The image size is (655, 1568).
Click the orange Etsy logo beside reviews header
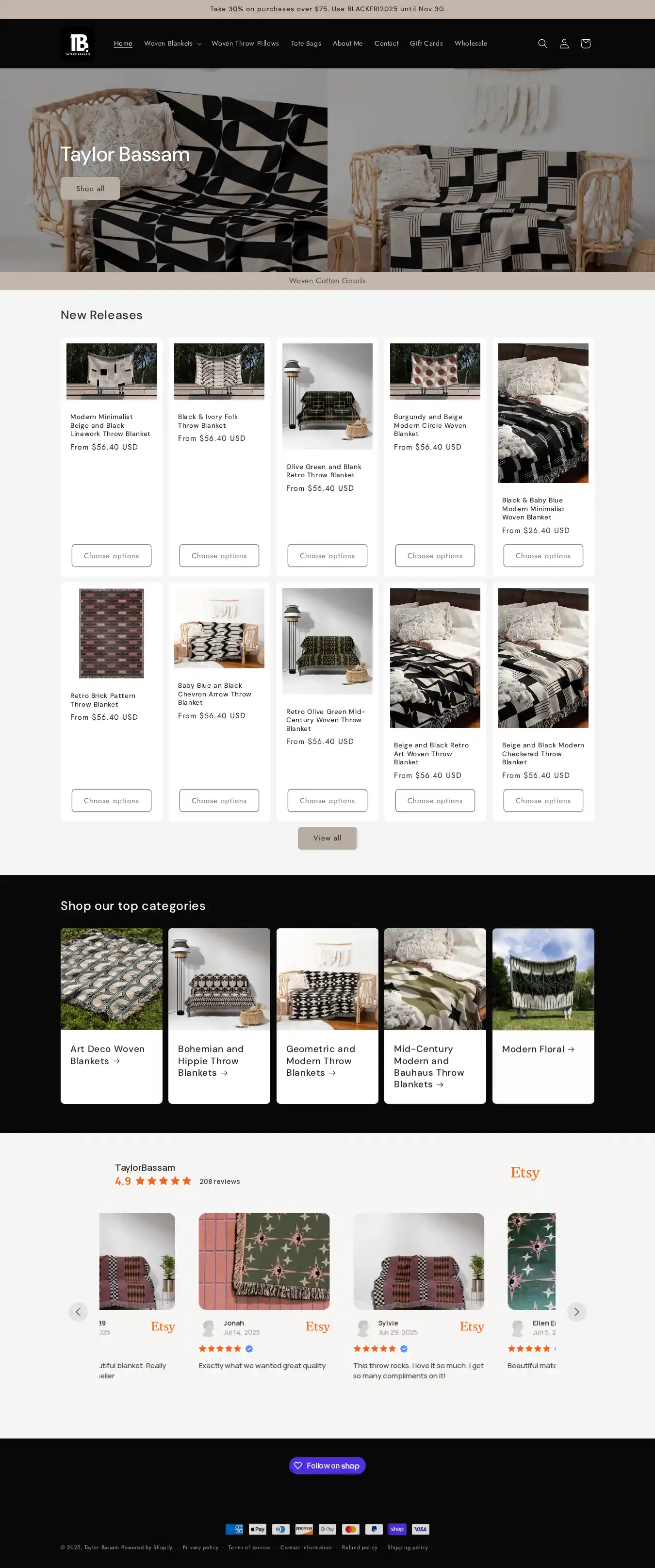[525, 1172]
